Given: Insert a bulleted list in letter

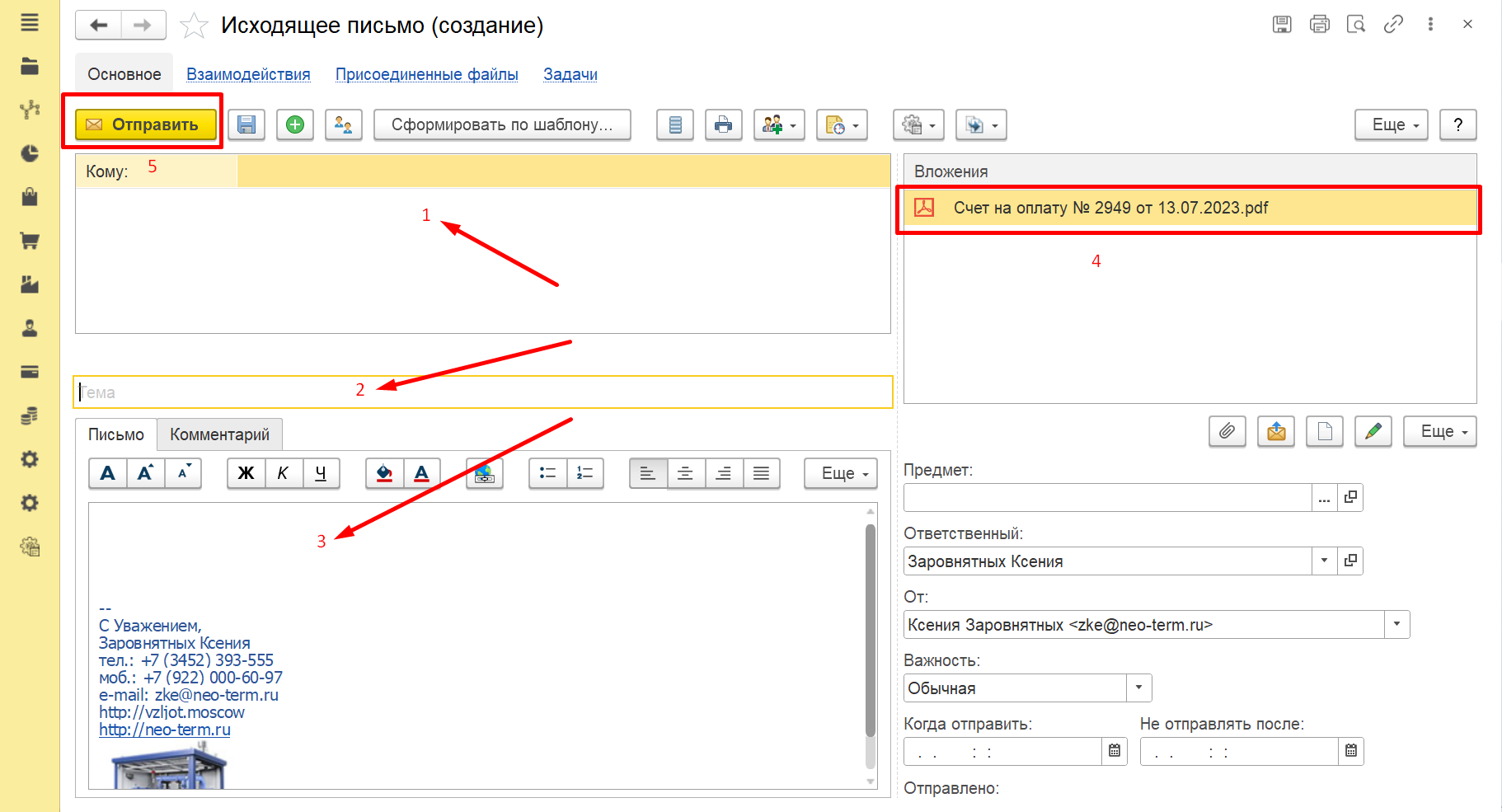Looking at the screenshot, I should pyautogui.click(x=547, y=473).
